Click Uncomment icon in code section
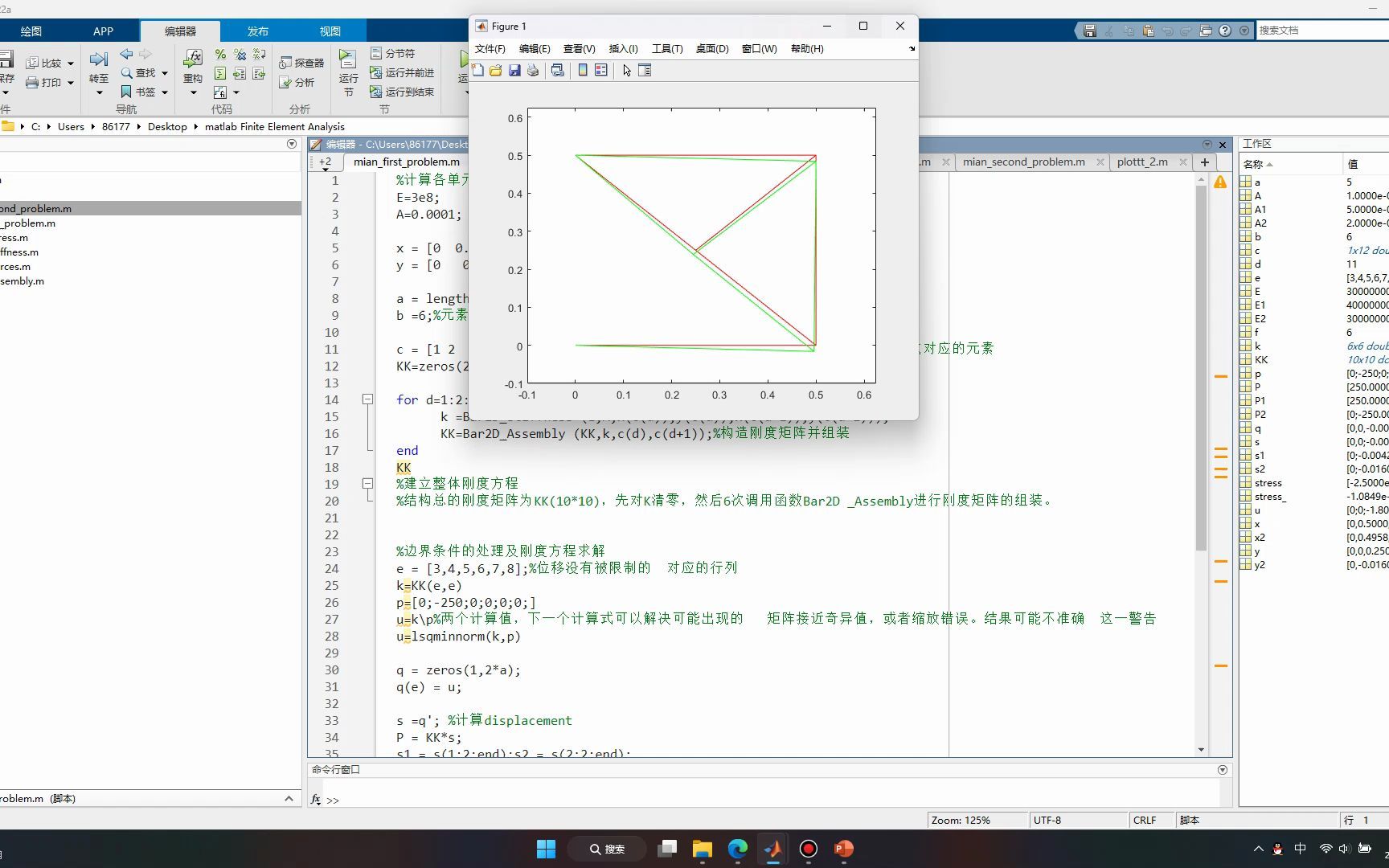1389x868 pixels. [240, 55]
